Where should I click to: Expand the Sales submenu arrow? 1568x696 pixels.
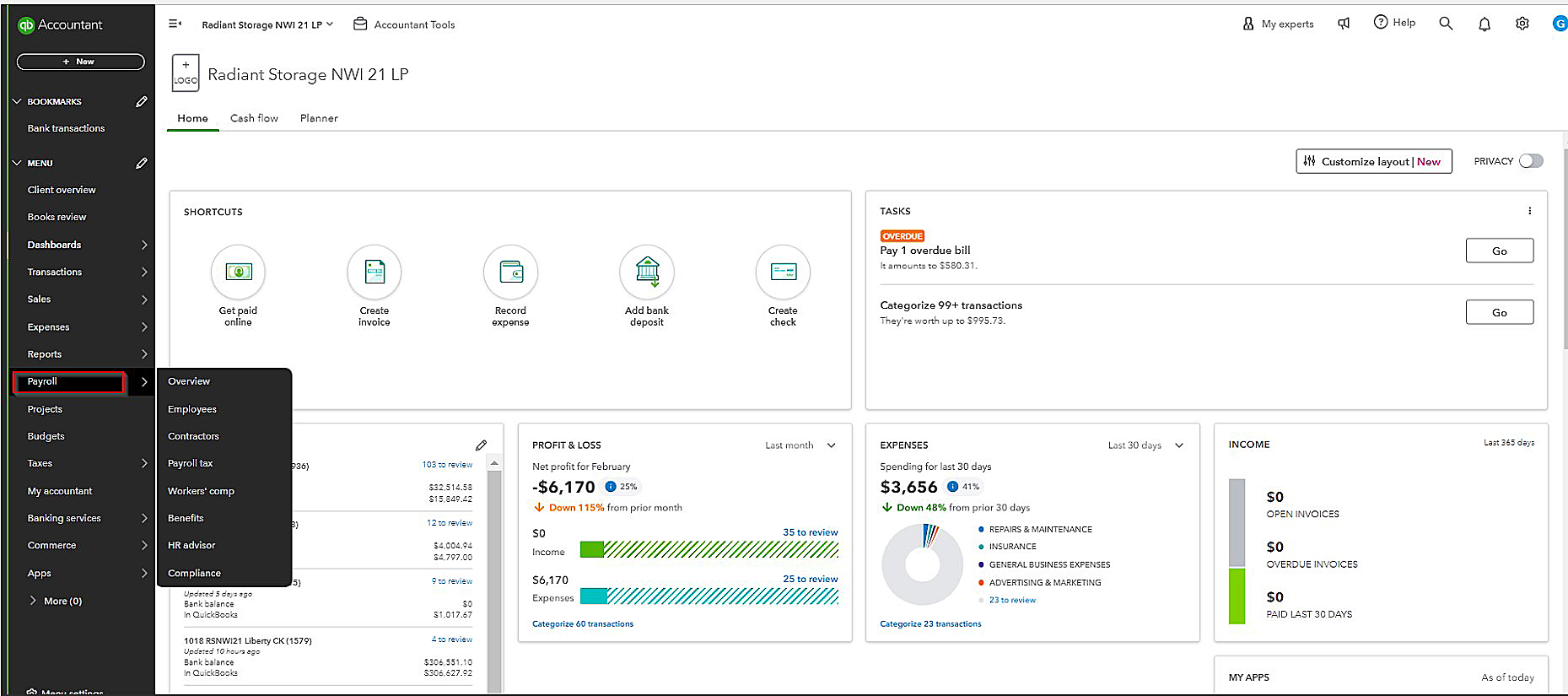coord(144,299)
